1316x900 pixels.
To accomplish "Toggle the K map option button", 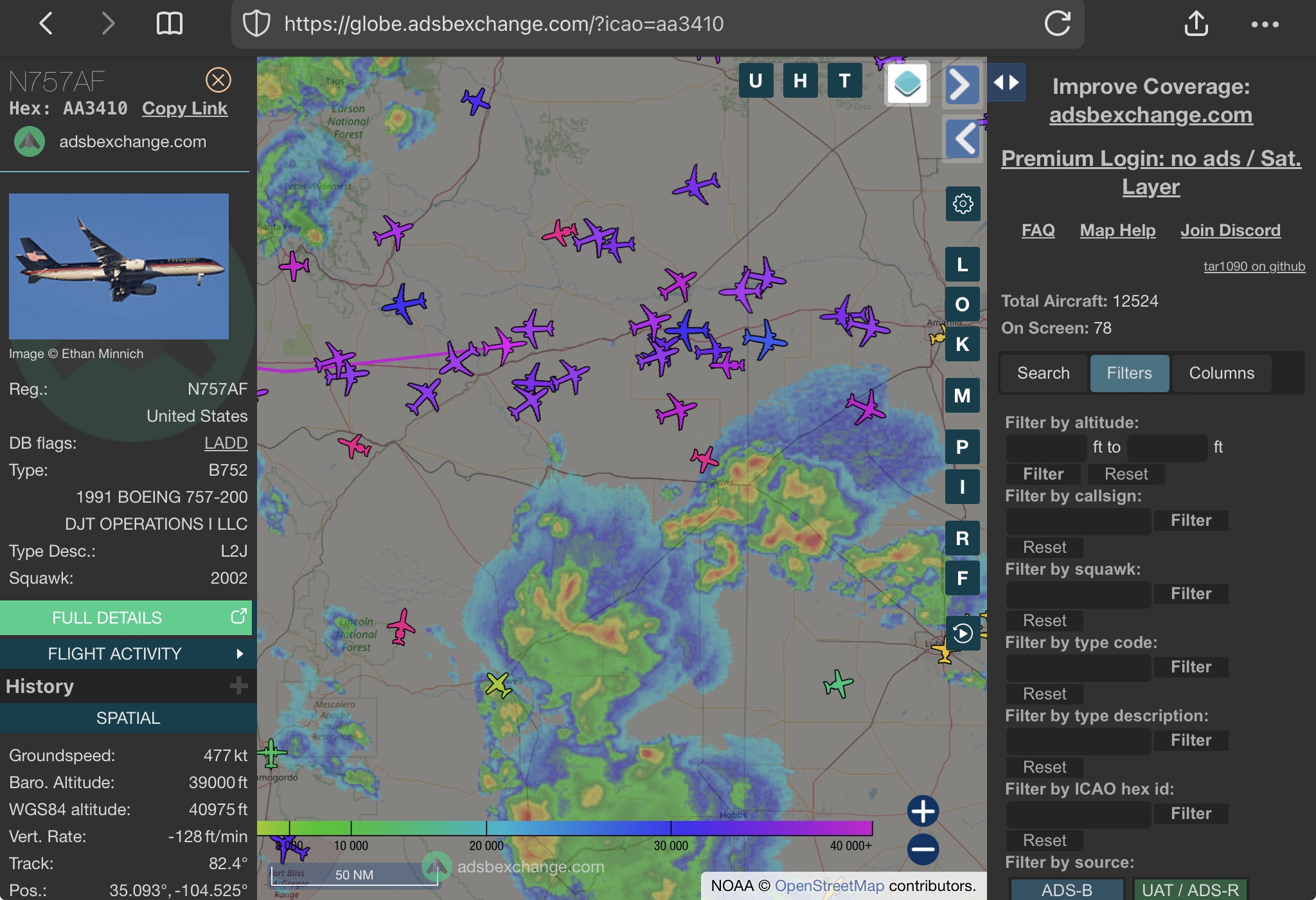I will [x=963, y=344].
